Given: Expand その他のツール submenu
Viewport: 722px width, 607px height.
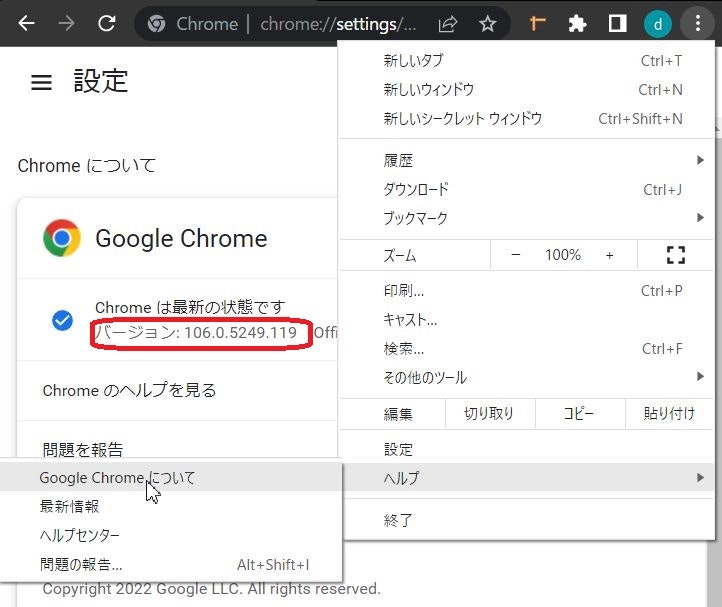Looking at the screenshot, I should pos(527,377).
